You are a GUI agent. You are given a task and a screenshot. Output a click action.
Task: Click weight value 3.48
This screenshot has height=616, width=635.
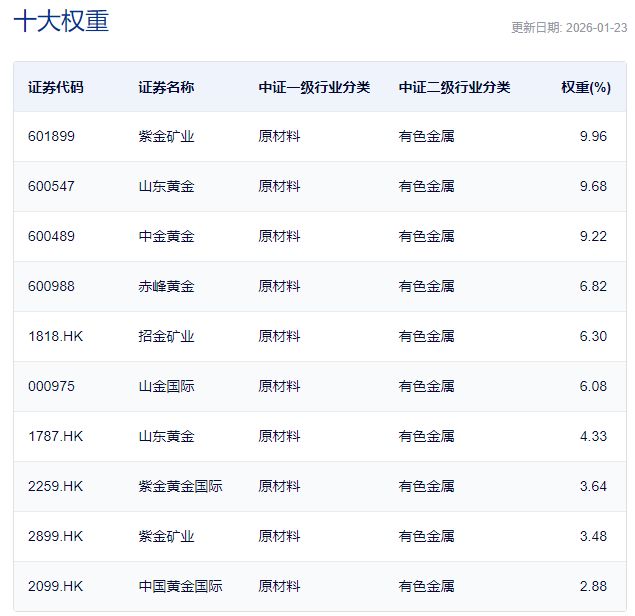593,536
